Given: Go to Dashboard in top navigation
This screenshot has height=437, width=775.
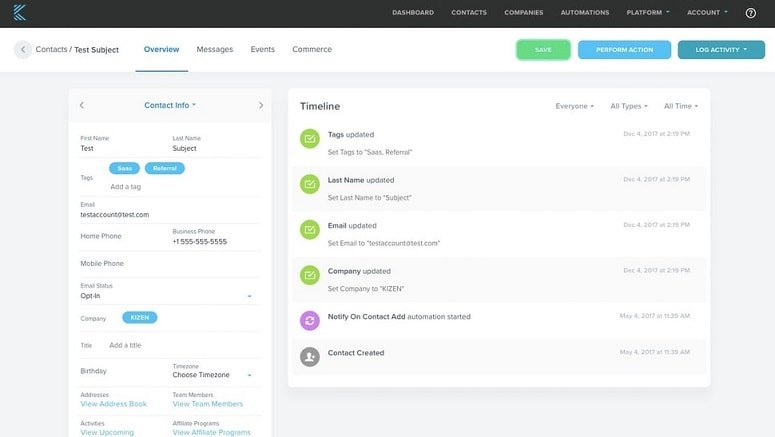Looking at the screenshot, I should click(413, 12).
